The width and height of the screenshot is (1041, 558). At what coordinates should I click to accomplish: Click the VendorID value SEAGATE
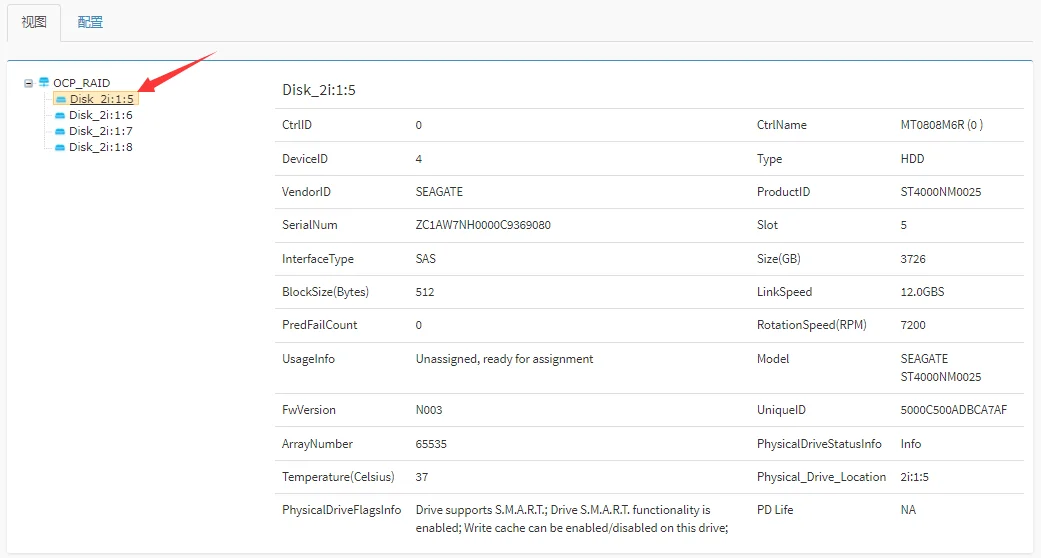pyautogui.click(x=439, y=192)
